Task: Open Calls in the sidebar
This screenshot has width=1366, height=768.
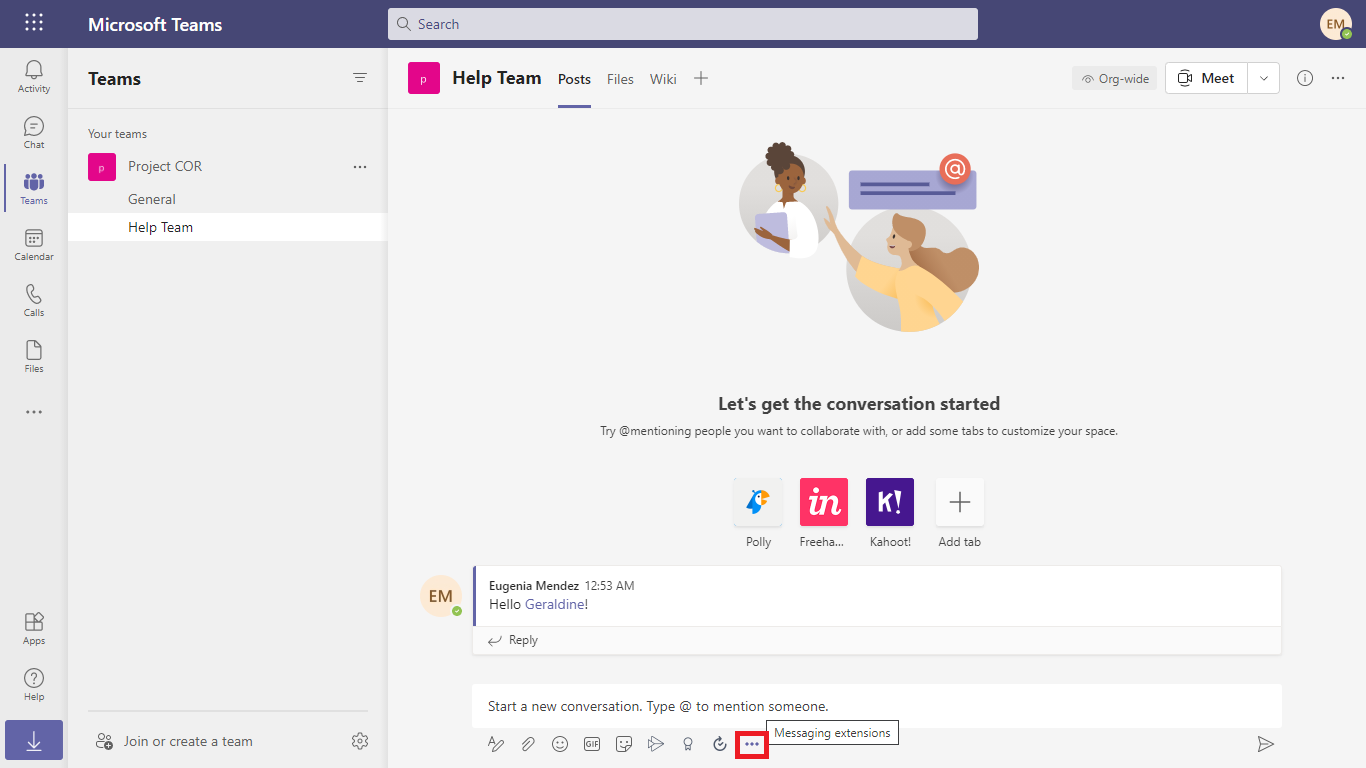Action: [34, 300]
